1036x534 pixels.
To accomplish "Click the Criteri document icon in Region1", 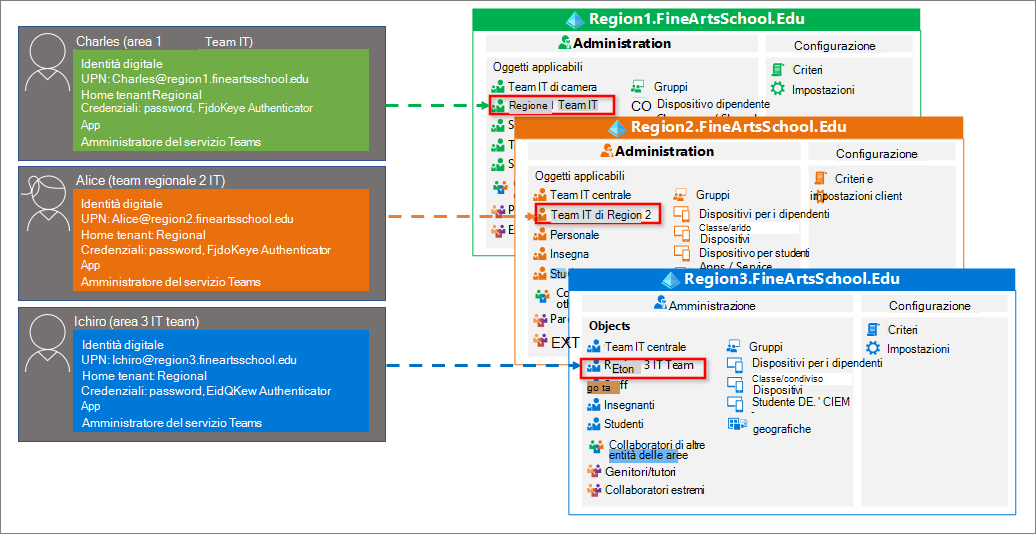I will [x=778, y=69].
